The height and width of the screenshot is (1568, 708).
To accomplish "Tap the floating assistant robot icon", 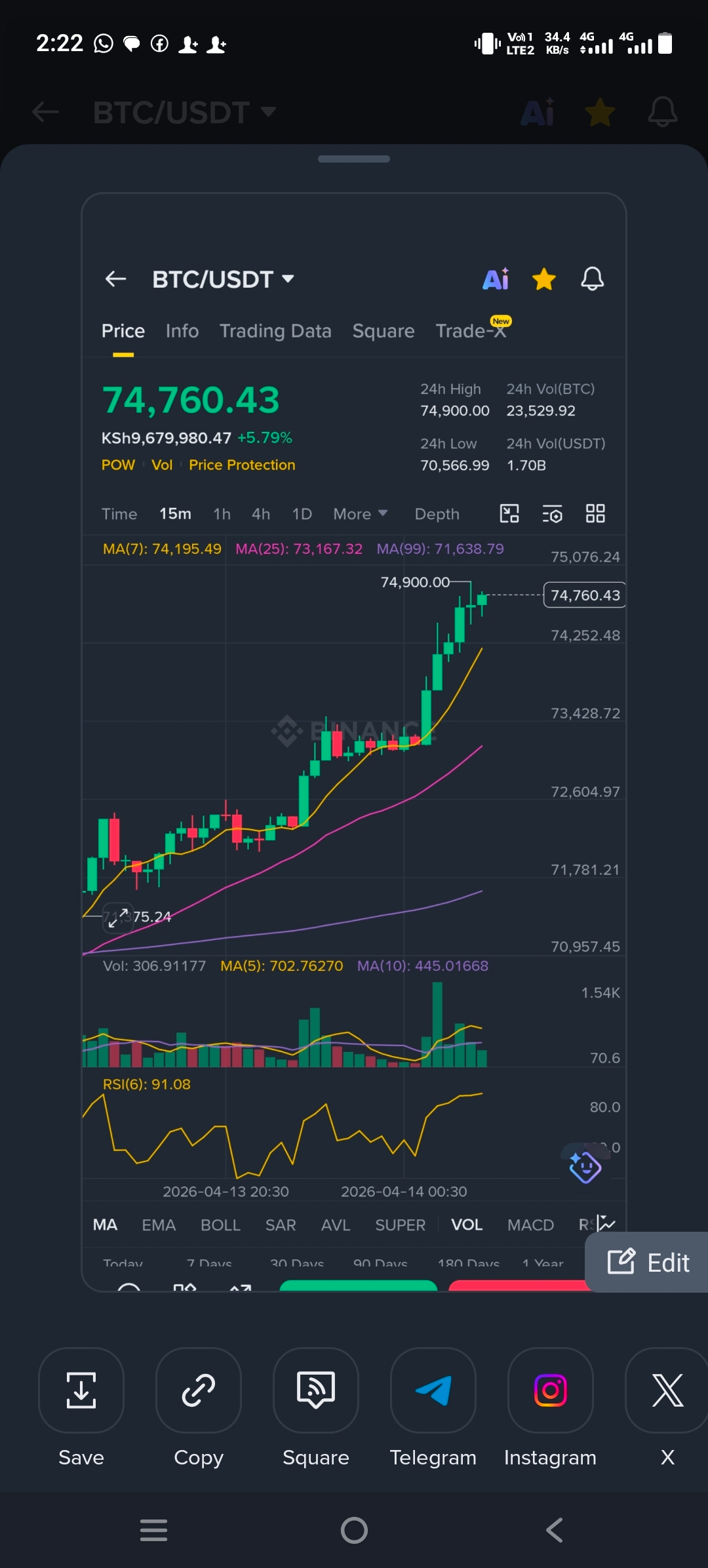I will click(585, 1167).
